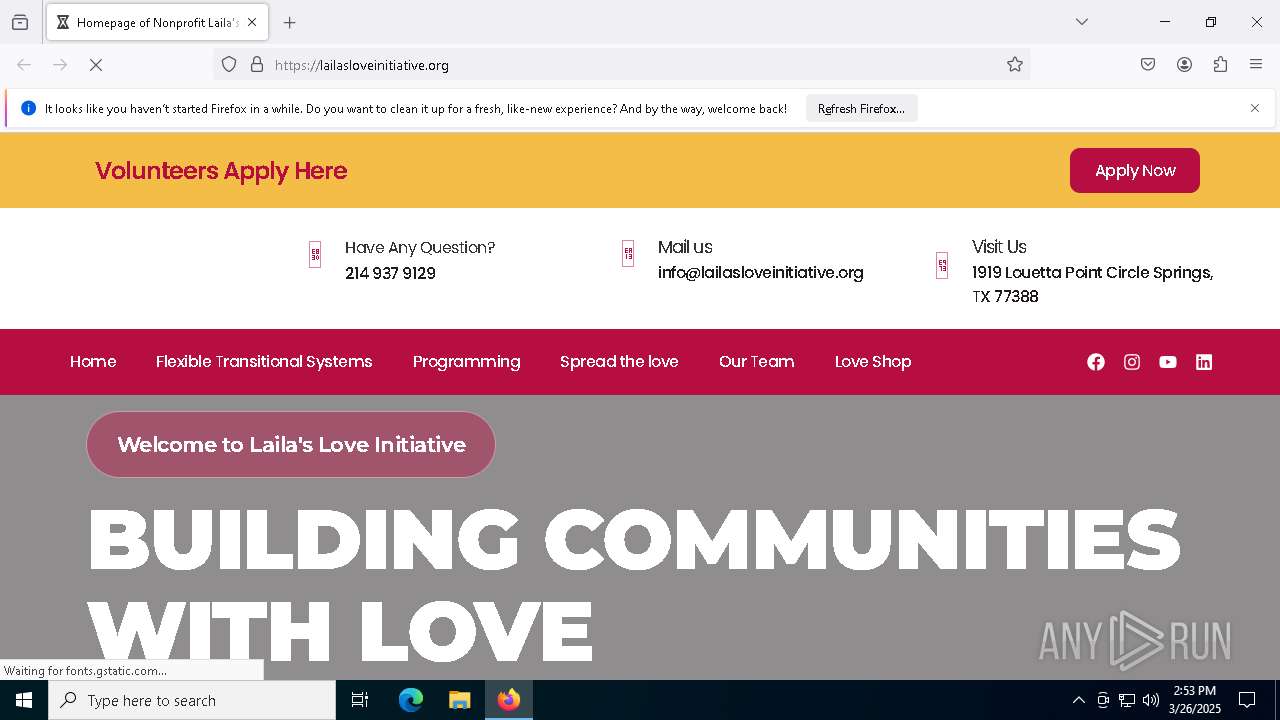Go forward to next page
The width and height of the screenshot is (1280, 720).
click(x=60, y=65)
